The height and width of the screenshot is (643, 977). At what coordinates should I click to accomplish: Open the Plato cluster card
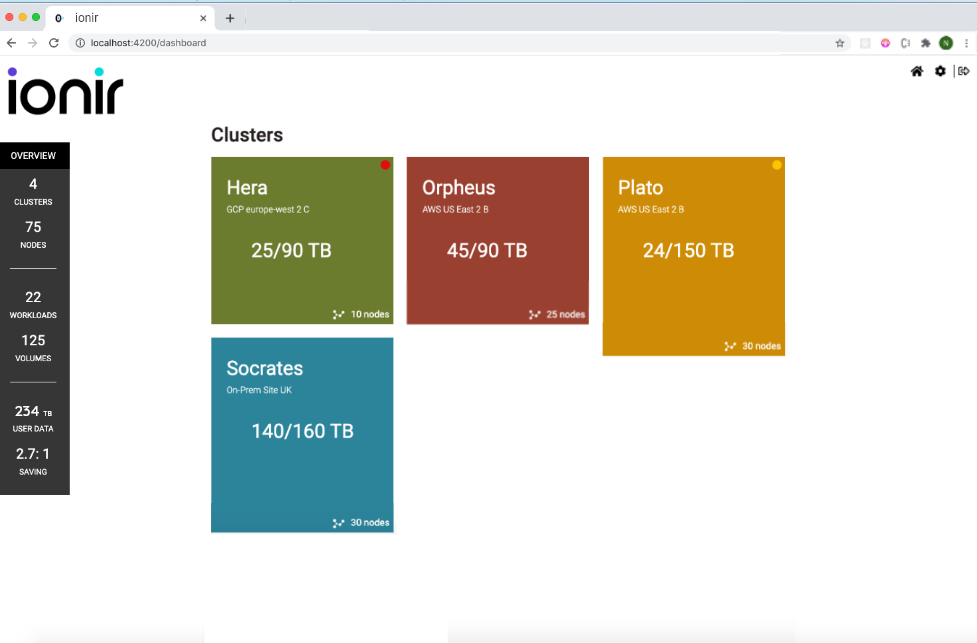click(x=693, y=256)
